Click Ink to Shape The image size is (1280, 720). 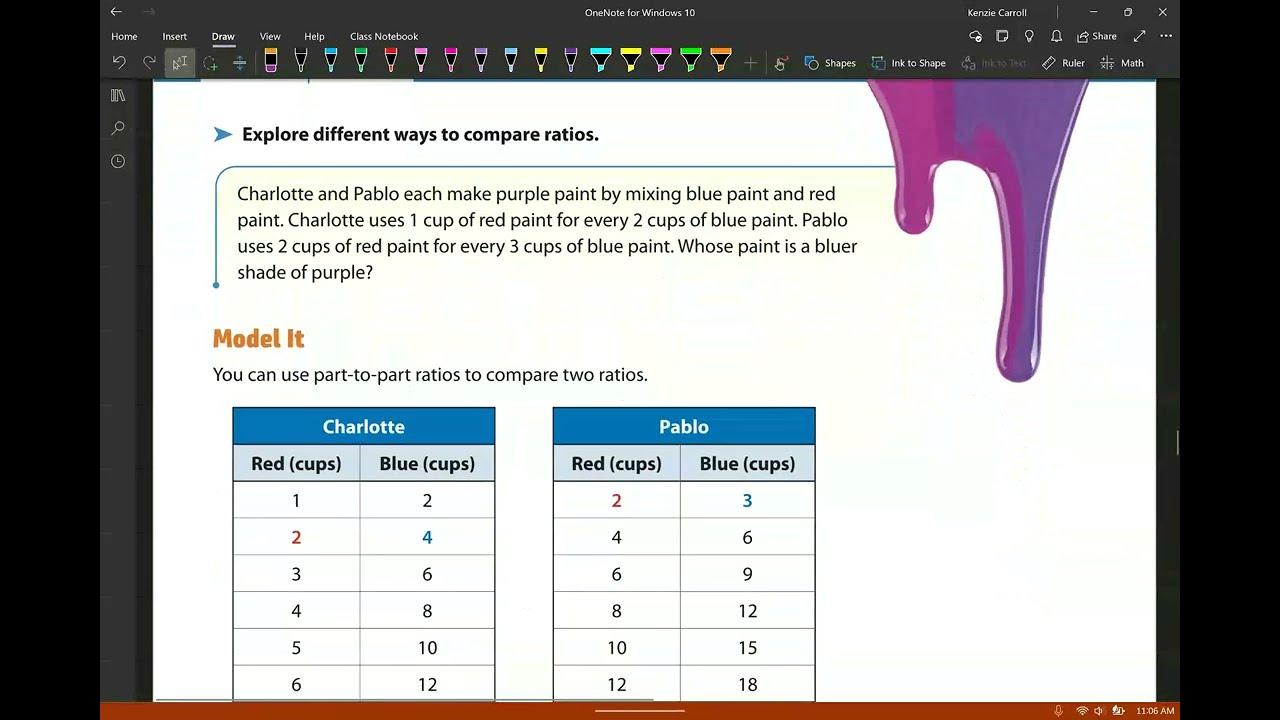908,63
